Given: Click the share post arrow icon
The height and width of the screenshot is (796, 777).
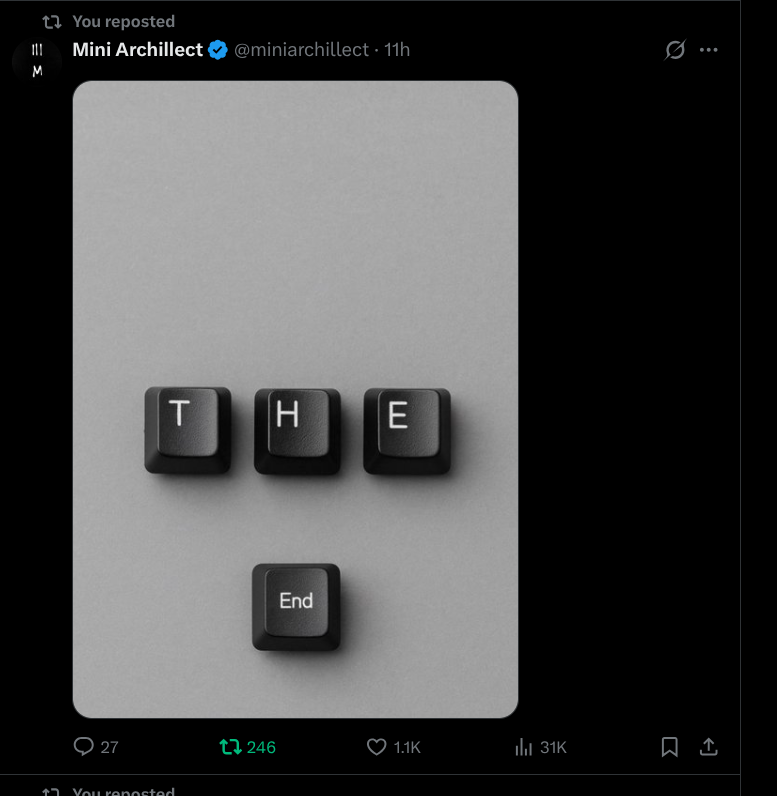Looking at the screenshot, I should click(x=708, y=747).
